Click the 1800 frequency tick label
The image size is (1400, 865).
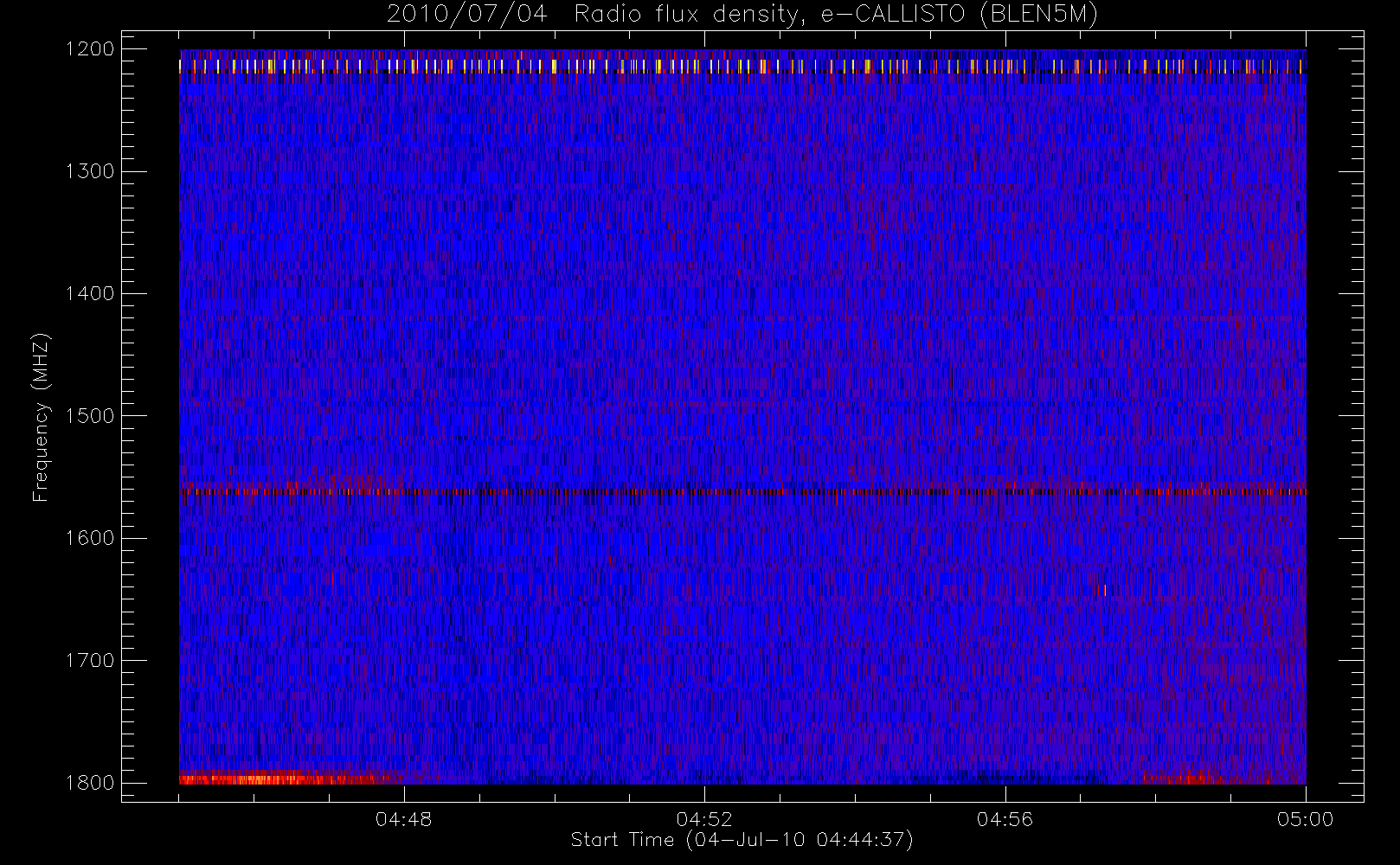pyautogui.click(x=90, y=783)
